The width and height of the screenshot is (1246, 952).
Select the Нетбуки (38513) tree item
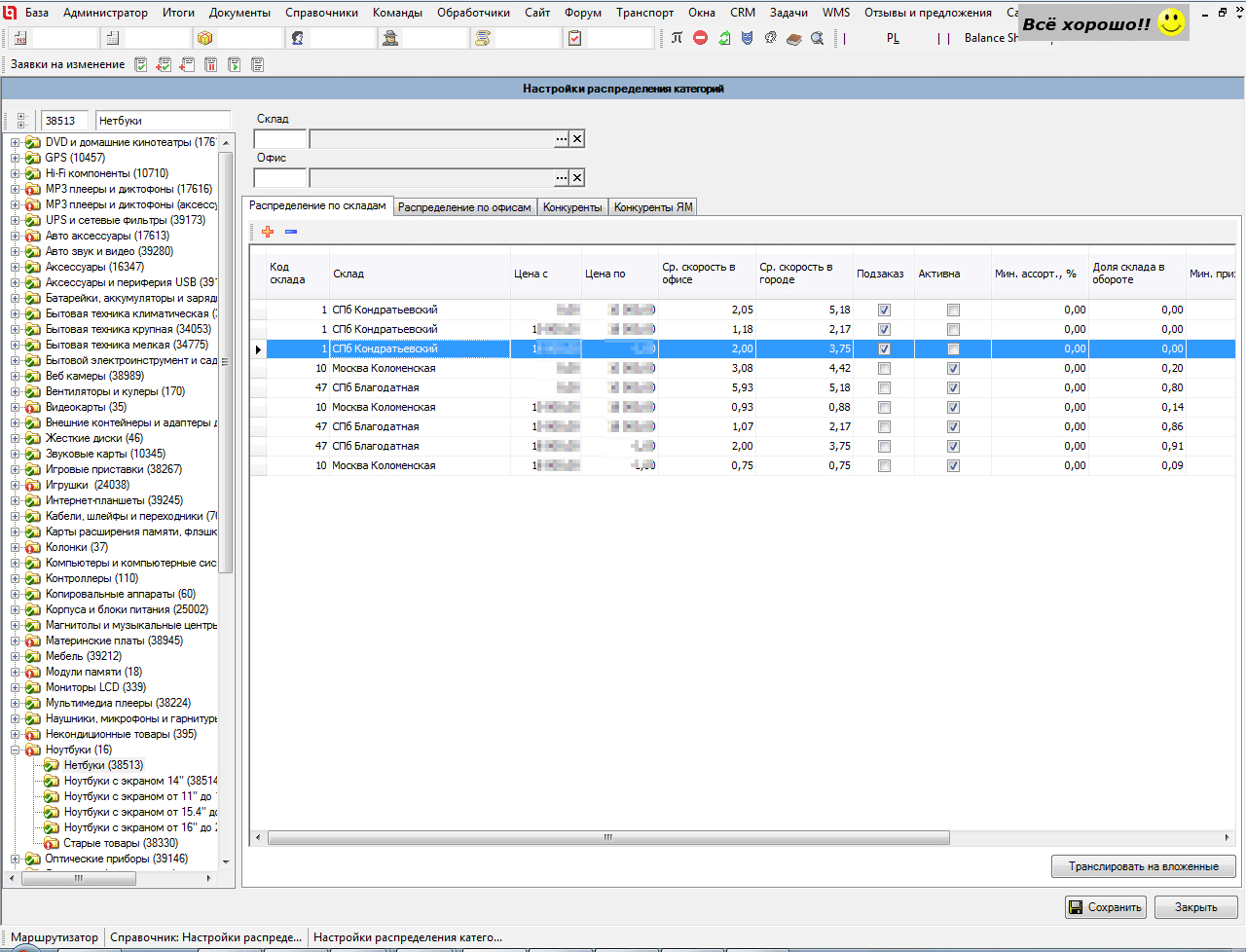[103, 765]
